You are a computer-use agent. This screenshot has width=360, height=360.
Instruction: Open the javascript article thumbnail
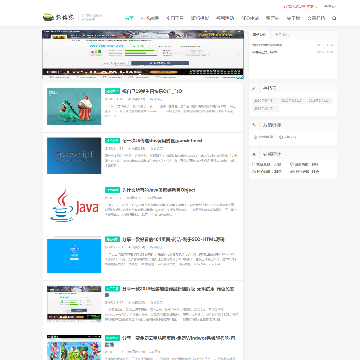[x=74, y=156]
